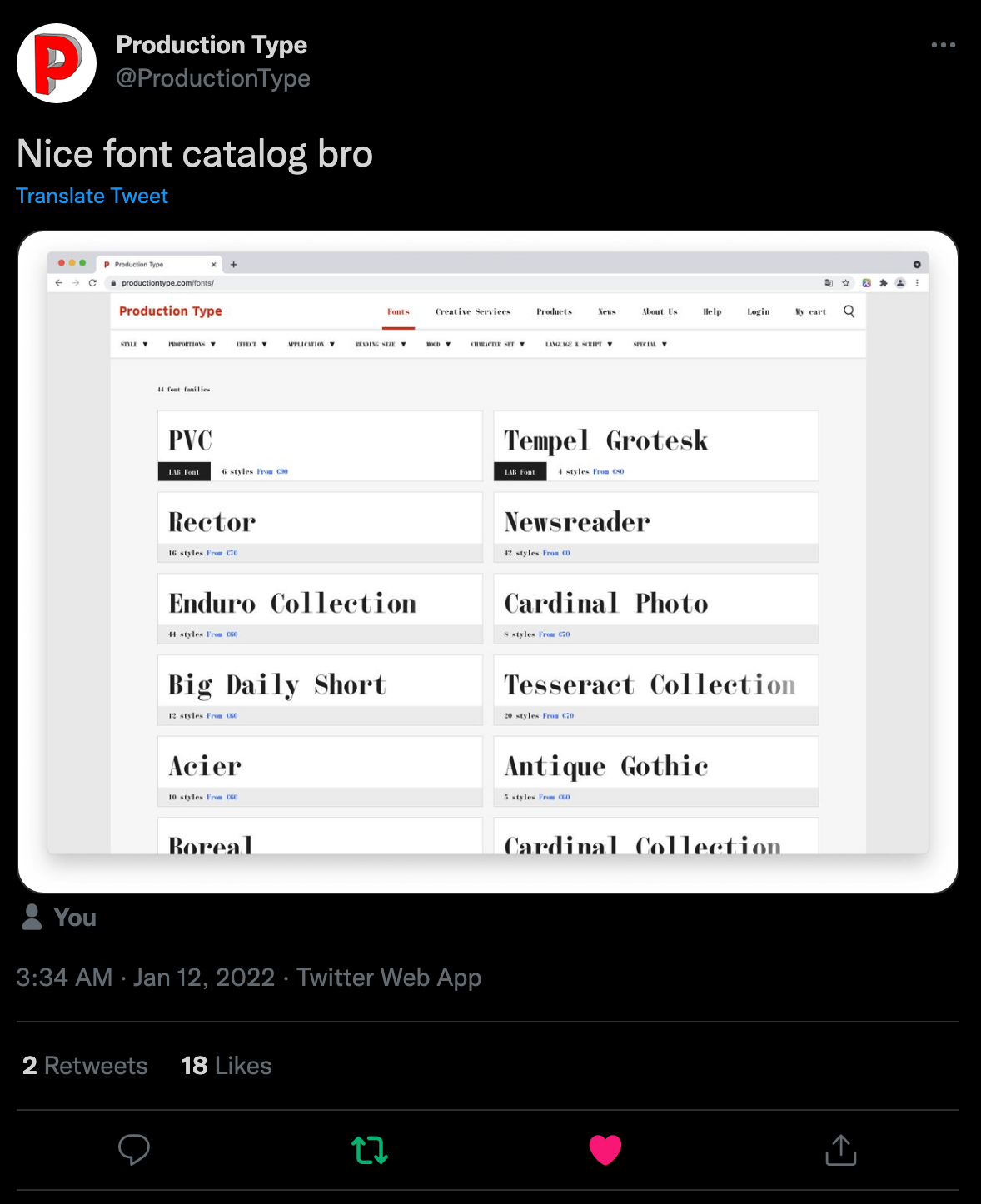Open the Cardinal Photo font card

click(656, 609)
